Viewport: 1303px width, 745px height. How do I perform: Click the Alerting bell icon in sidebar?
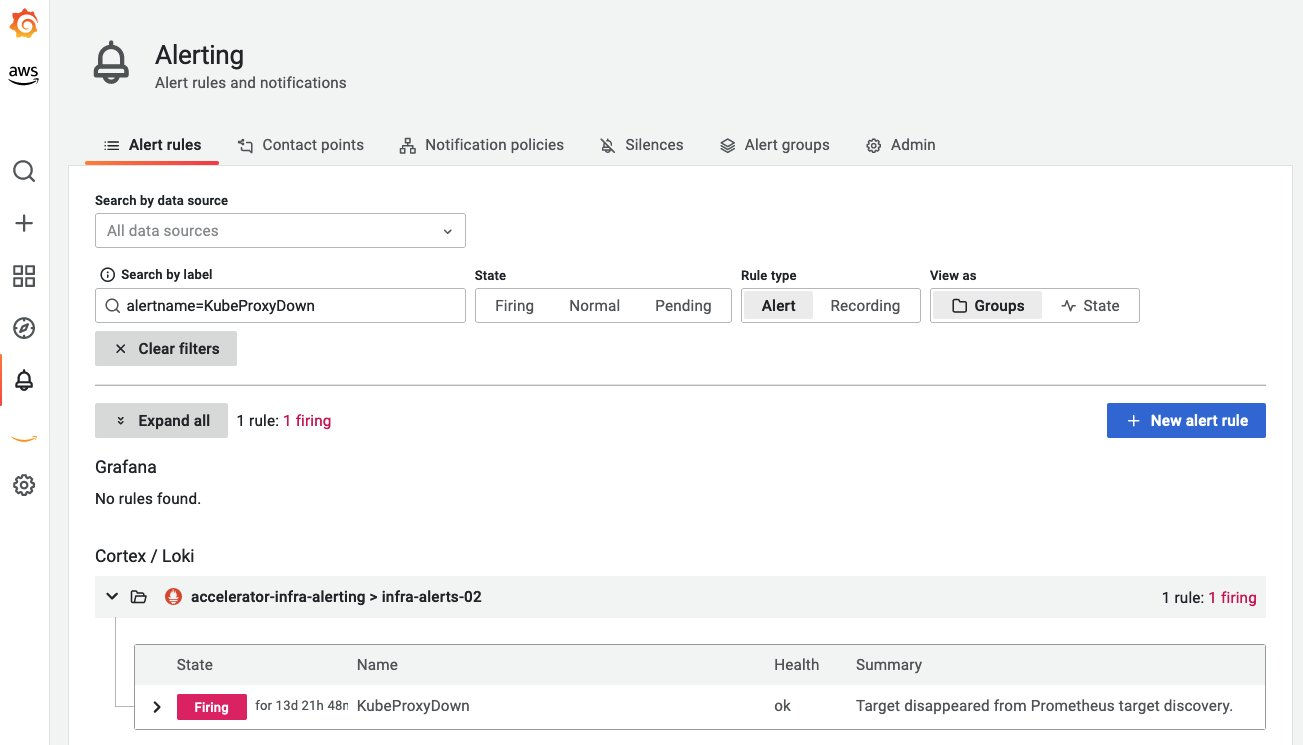tap(24, 380)
